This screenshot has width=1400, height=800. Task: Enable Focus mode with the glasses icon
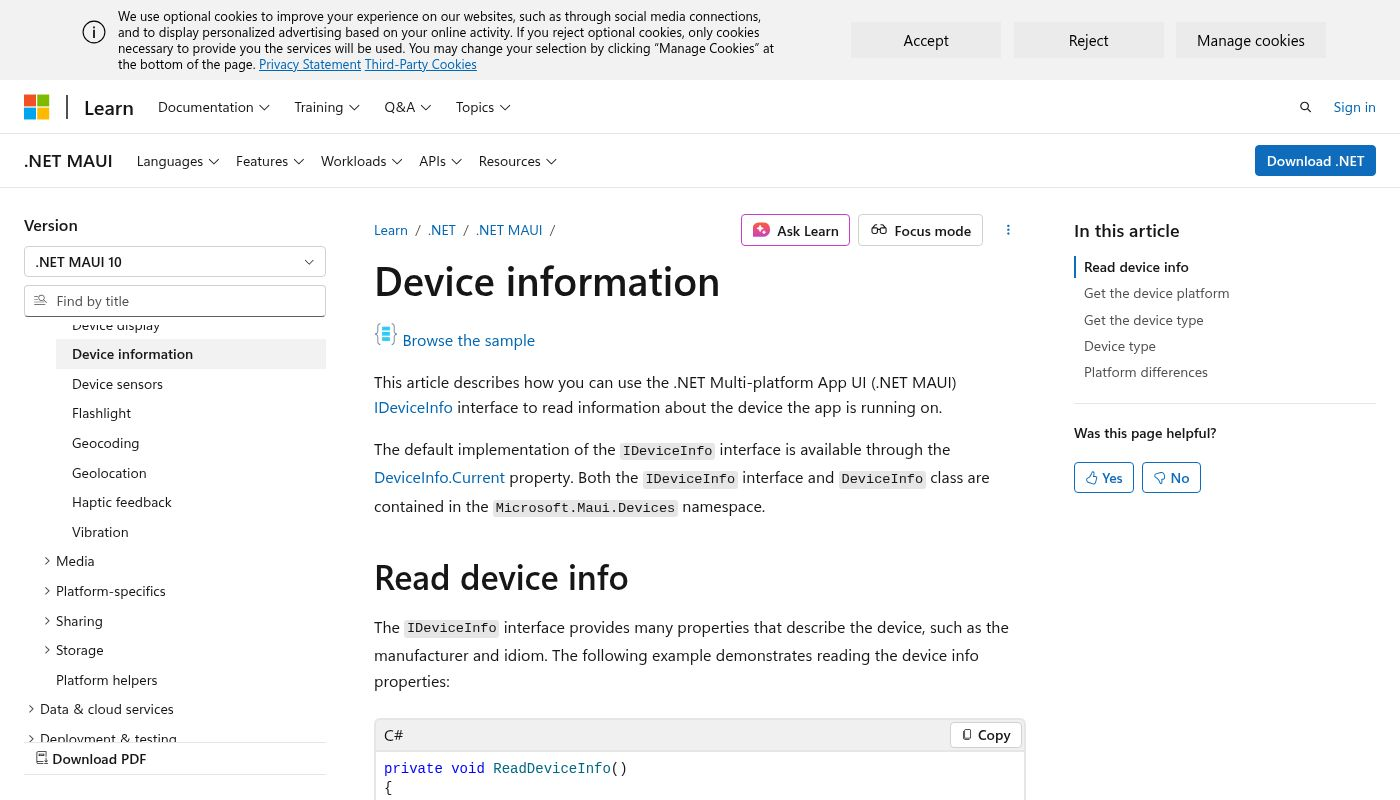pyautogui.click(x=879, y=229)
